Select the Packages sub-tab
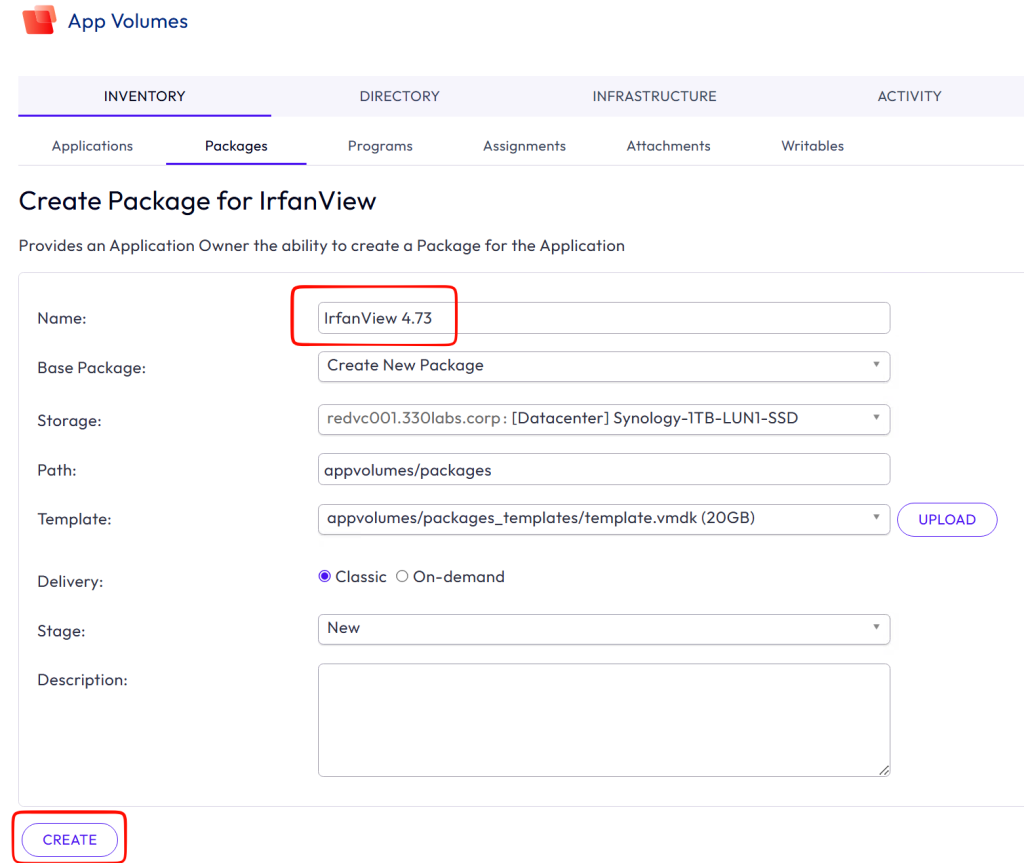 [236, 146]
